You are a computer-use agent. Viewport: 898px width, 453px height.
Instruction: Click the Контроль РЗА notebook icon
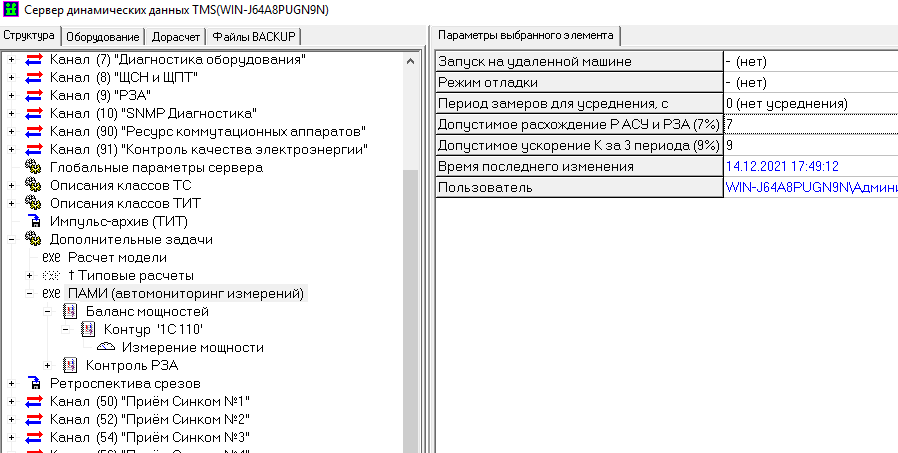(x=70, y=366)
